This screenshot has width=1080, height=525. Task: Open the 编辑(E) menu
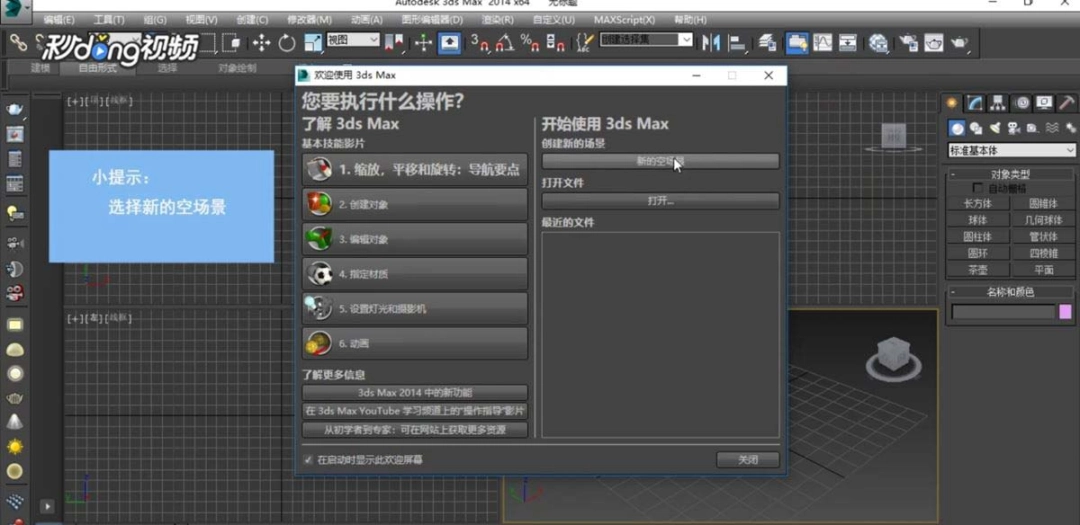pyautogui.click(x=59, y=20)
